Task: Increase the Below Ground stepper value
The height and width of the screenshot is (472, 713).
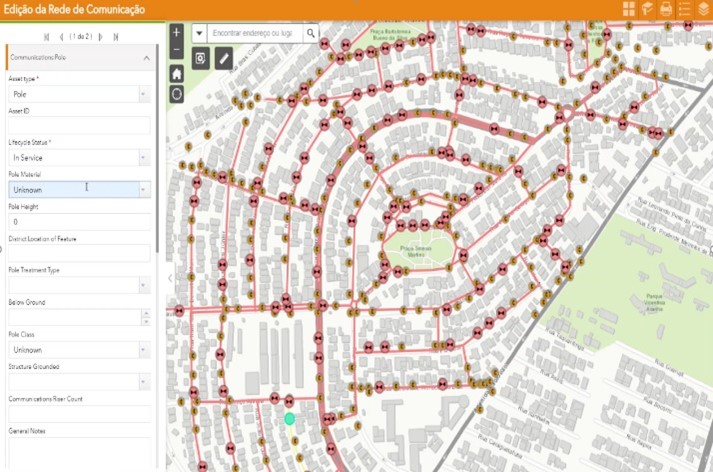Action: click(146, 313)
